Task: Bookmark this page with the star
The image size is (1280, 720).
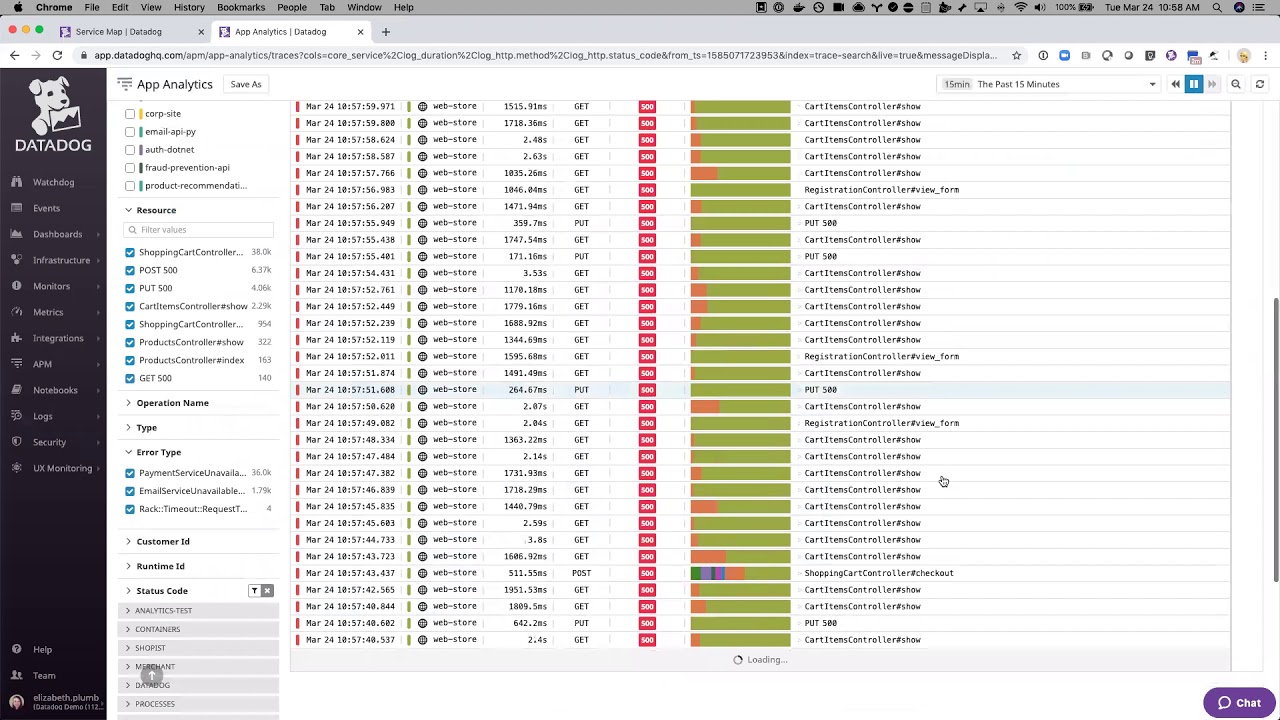Action: pyautogui.click(x=1016, y=55)
